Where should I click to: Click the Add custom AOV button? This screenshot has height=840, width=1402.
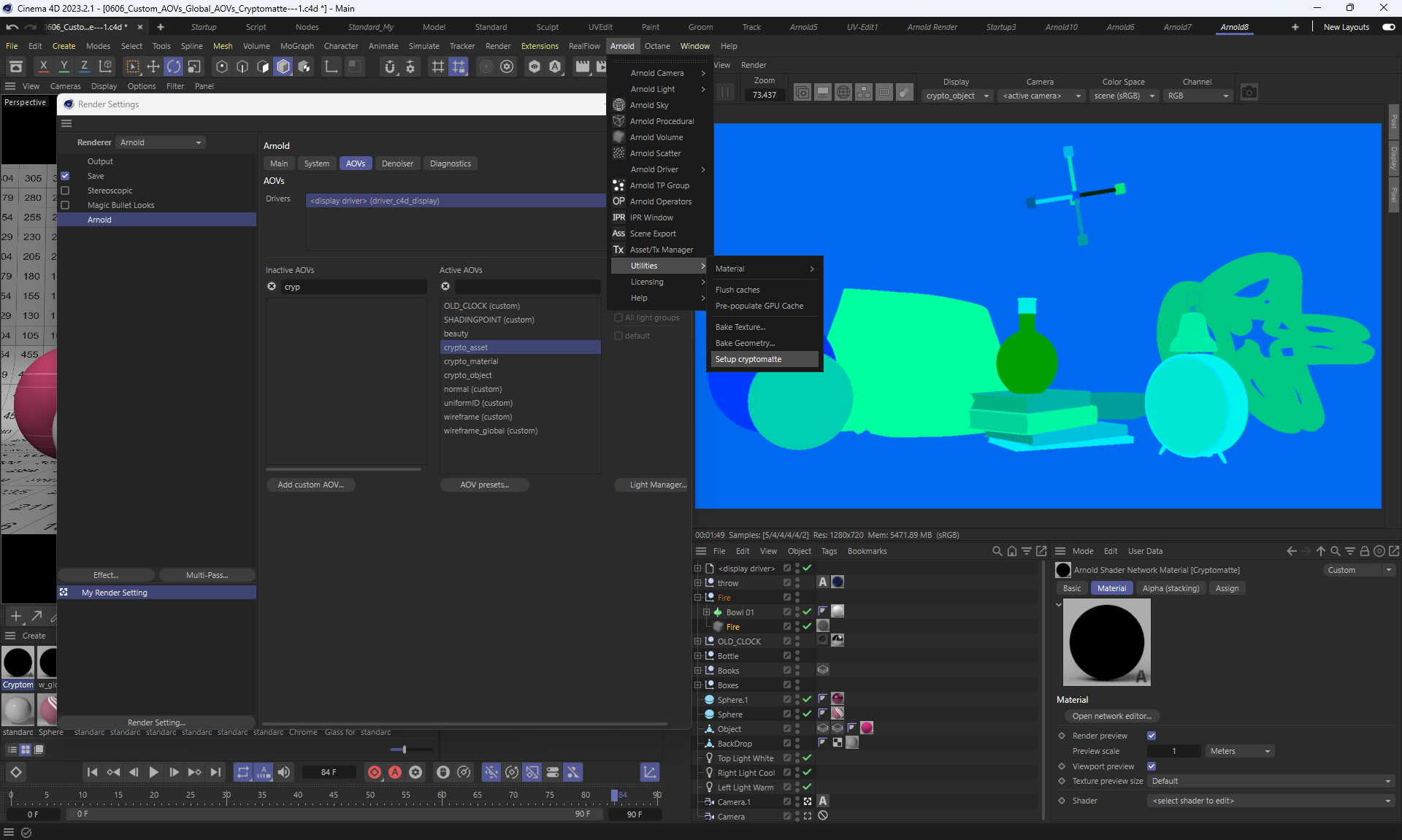(310, 485)
